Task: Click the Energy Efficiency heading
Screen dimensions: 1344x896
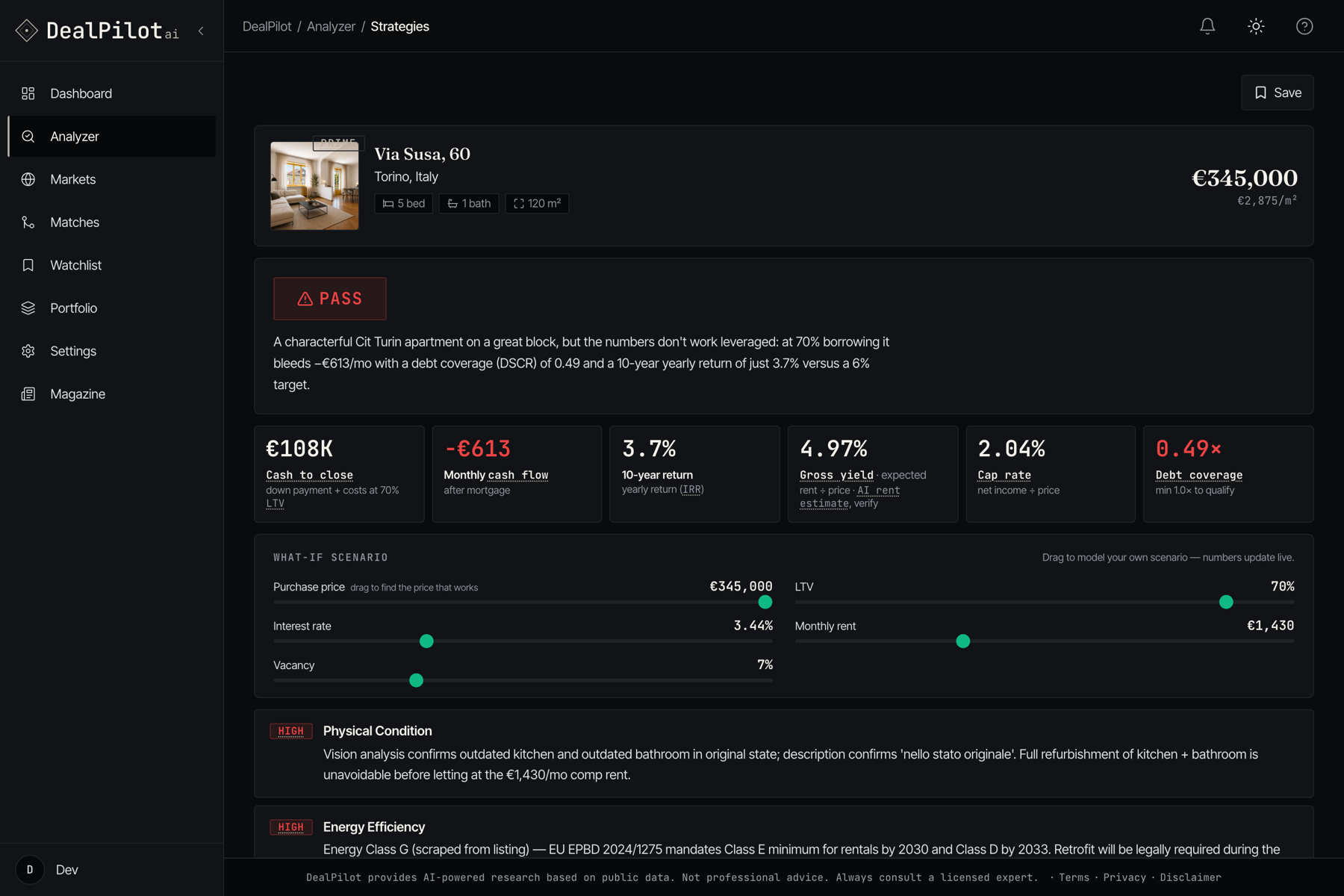Action: pos(374,827)
